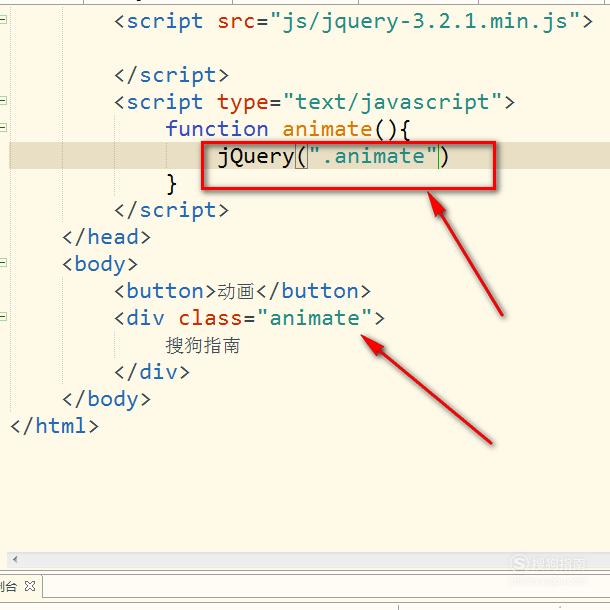Click the </script> tag directly before </head>
The width and height of the screenshot is (610, 610).
172,210
